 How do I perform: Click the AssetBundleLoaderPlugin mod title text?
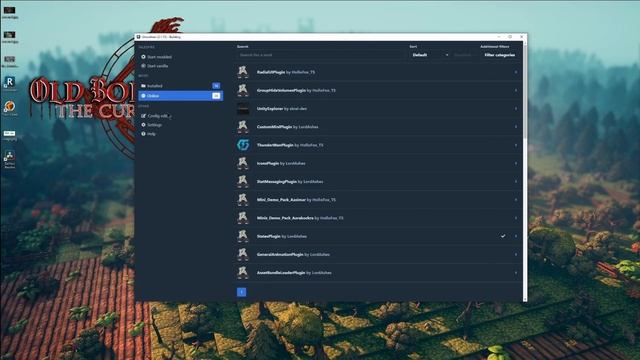pyautogui.click(x=281, y=273)
